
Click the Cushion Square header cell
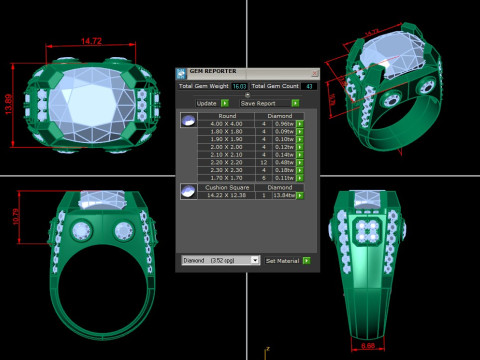pyautogui.click(x=227, y=187)
